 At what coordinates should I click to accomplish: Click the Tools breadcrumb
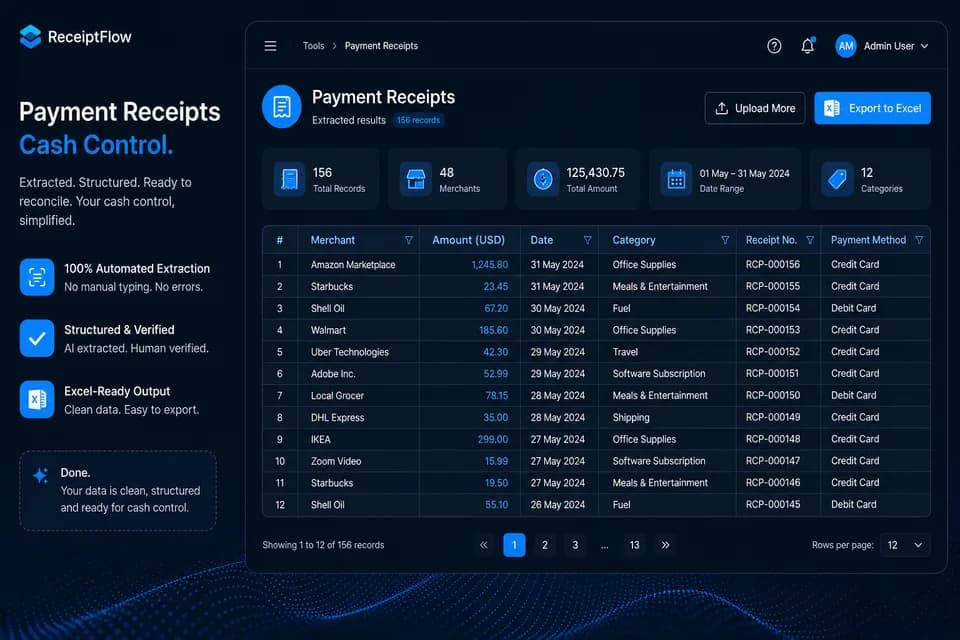point(313,46)
